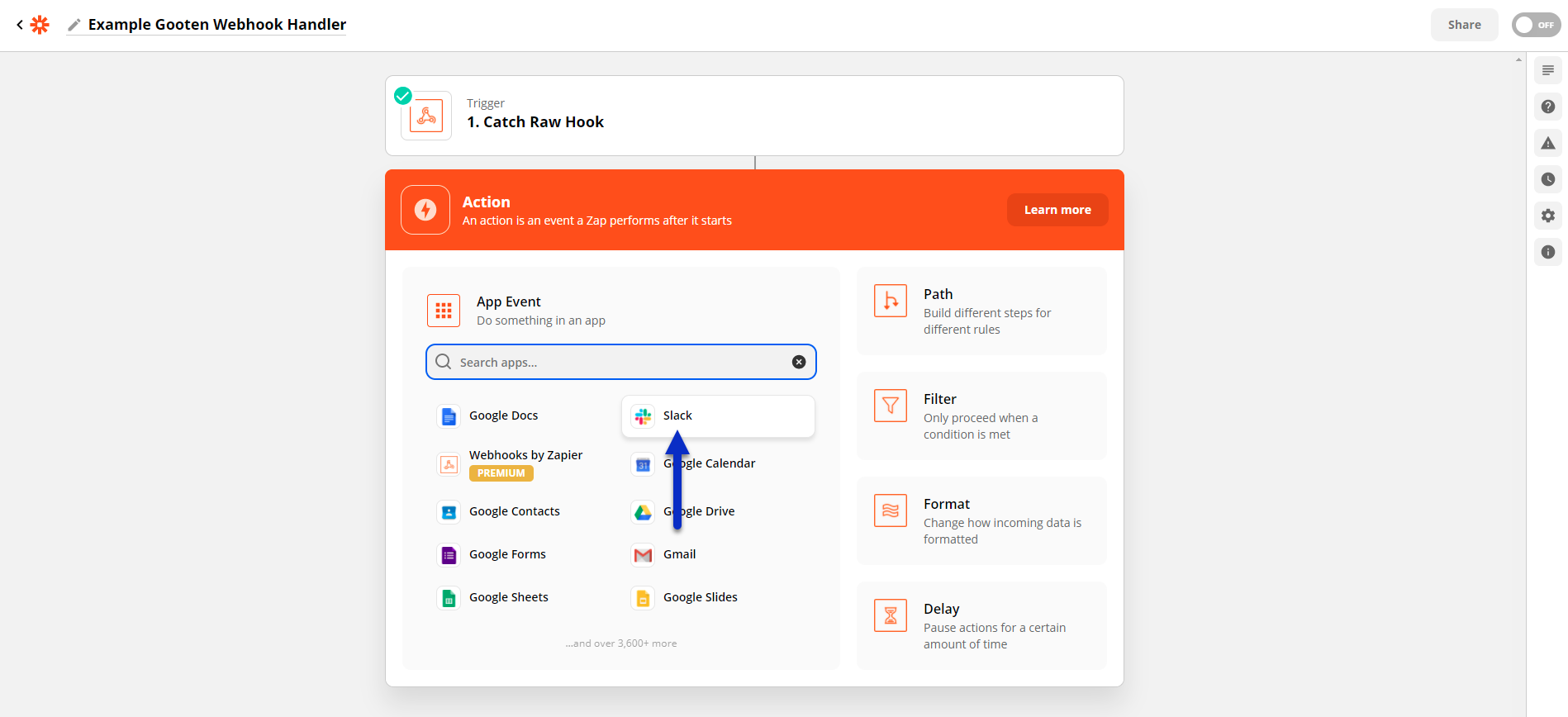Click the Path branching icon
This screenshot has height=717, width=1568.
point(891,301)
